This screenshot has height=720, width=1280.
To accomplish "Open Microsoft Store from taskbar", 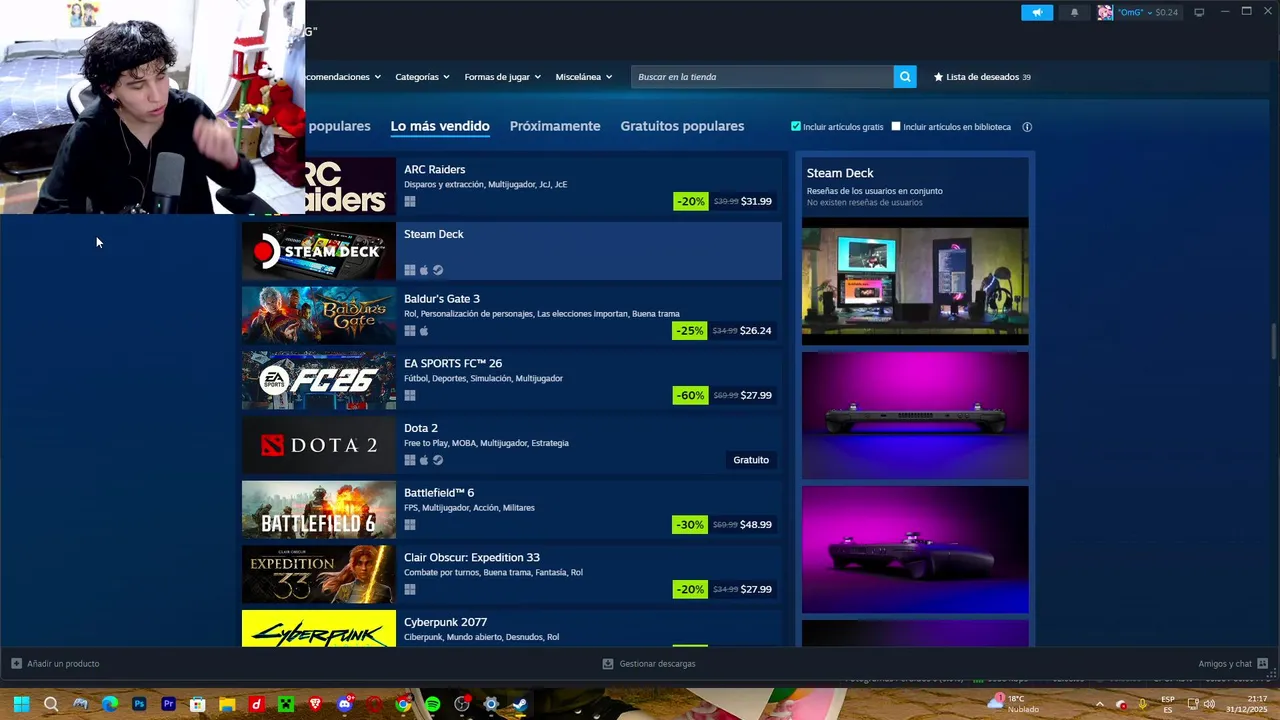I will pyautogui.click(x=198, y=704).
